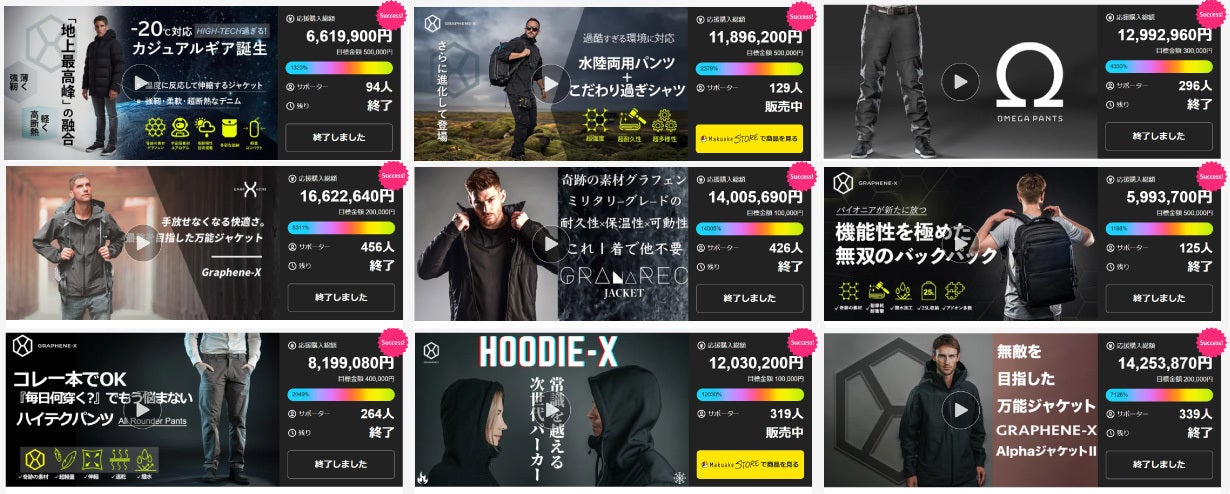The image size is (1230, 494).
Task: Click the 8311% rainbow progress bar
Action: [340, 227]
